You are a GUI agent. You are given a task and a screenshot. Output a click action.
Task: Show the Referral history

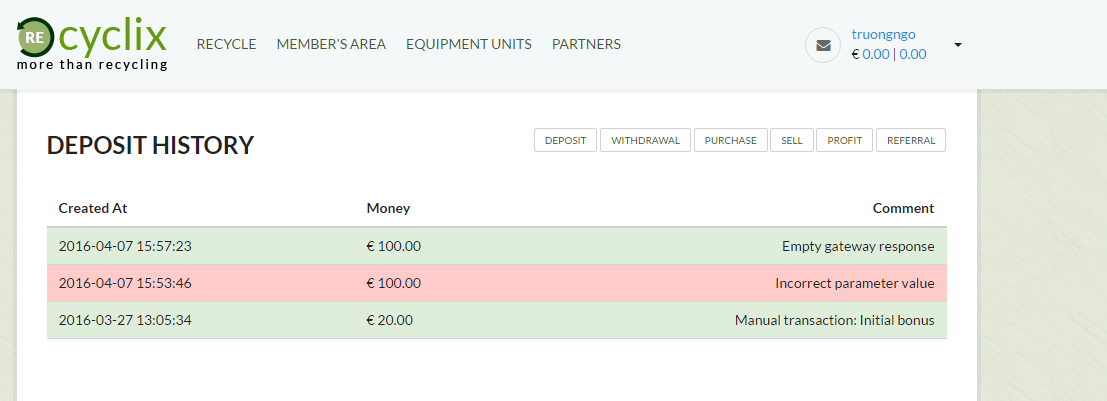pyautogui.click(x=910, y=141)
